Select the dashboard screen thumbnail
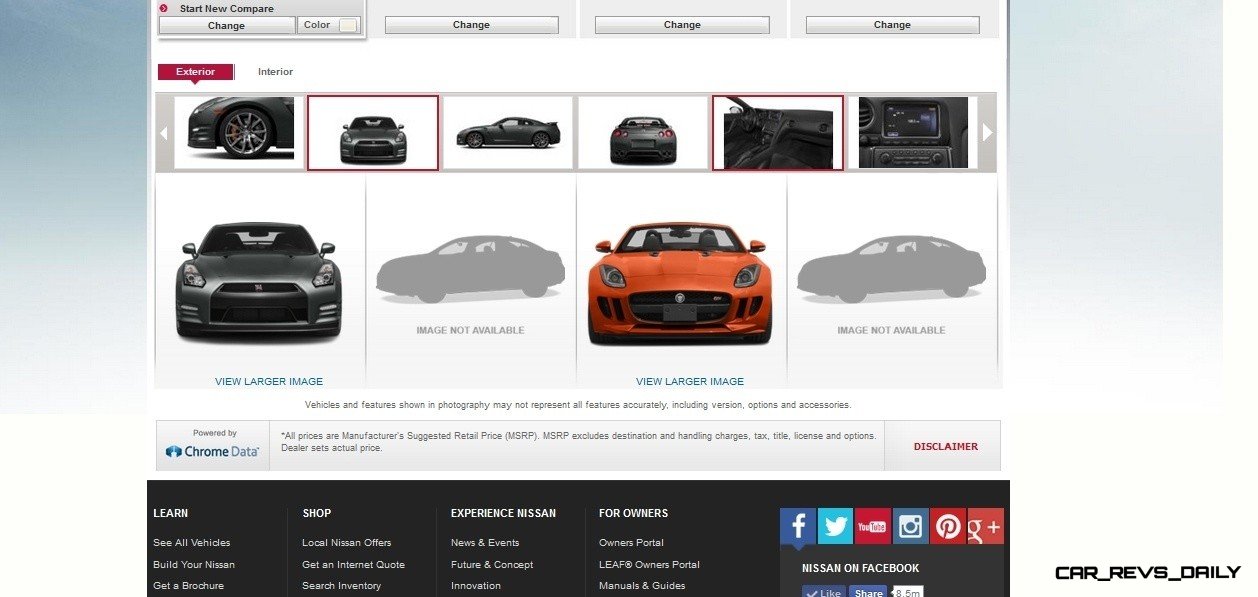The image size is (1258, 597). coord(914,132)
